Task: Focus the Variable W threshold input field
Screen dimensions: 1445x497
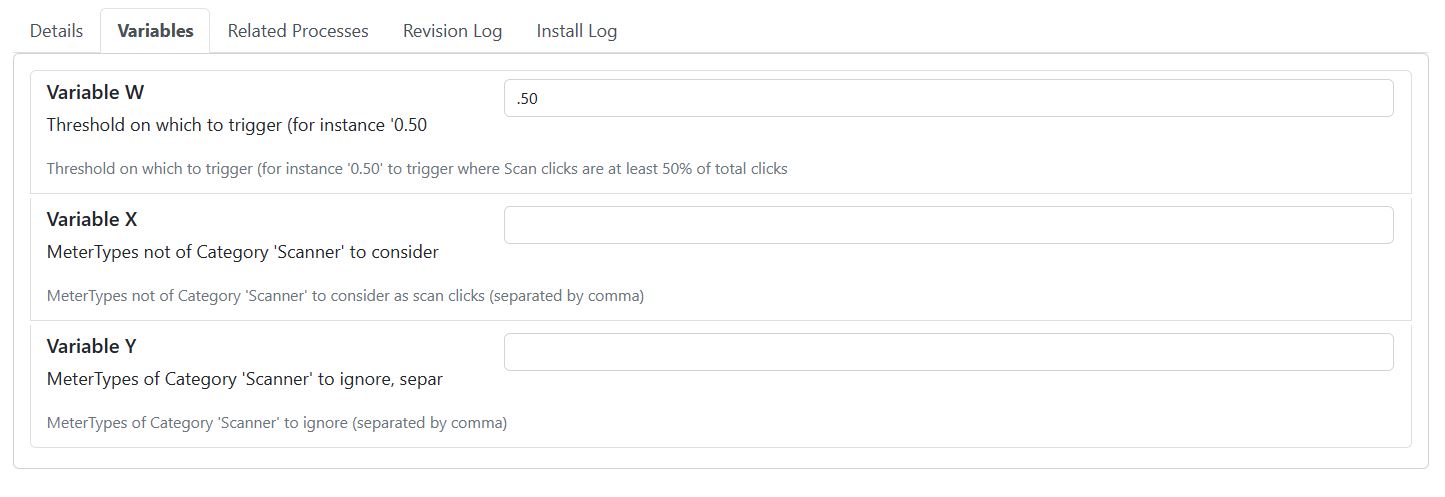Action: pyautogui.click(x=948, y=98)
